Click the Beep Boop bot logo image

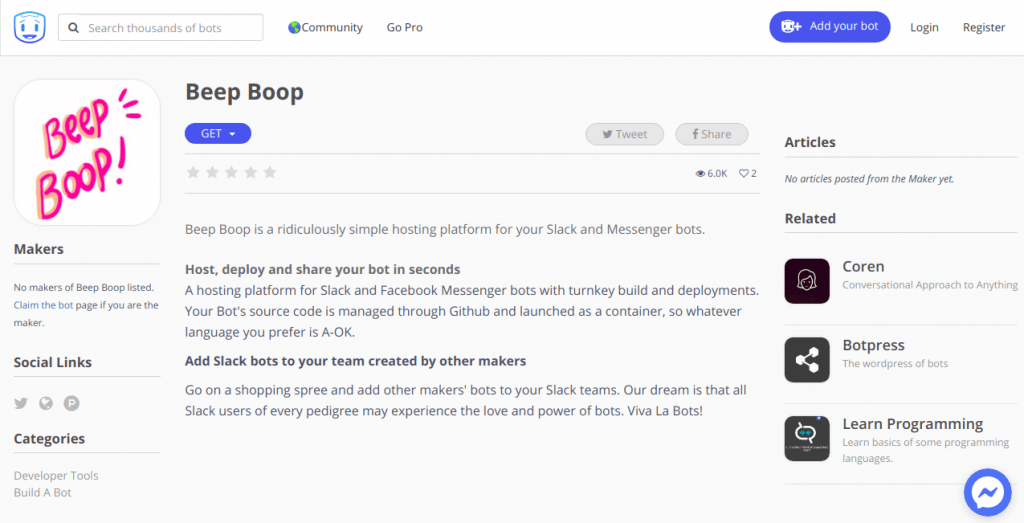point(87,153)
